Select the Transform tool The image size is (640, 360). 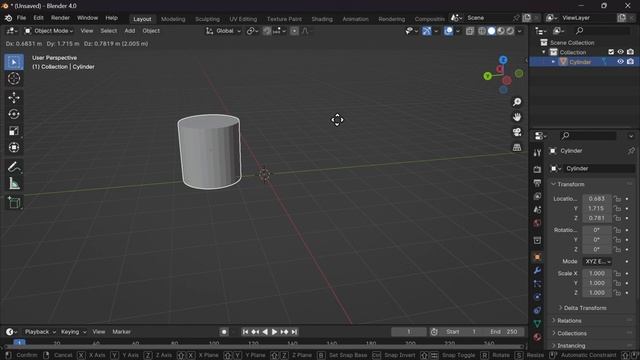14,147
